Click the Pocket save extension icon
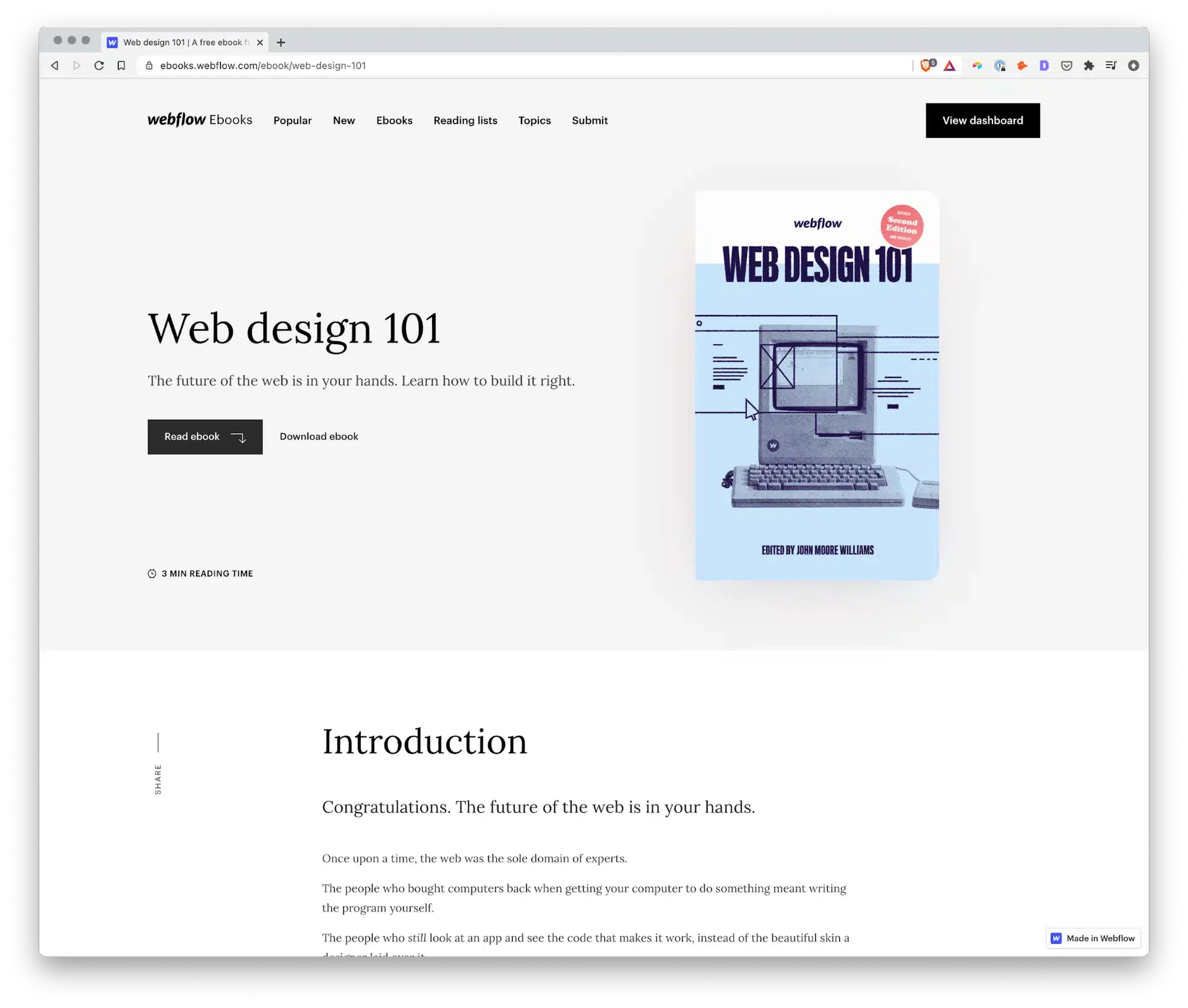1188x1008 pixels. (x=1066, y=66)
